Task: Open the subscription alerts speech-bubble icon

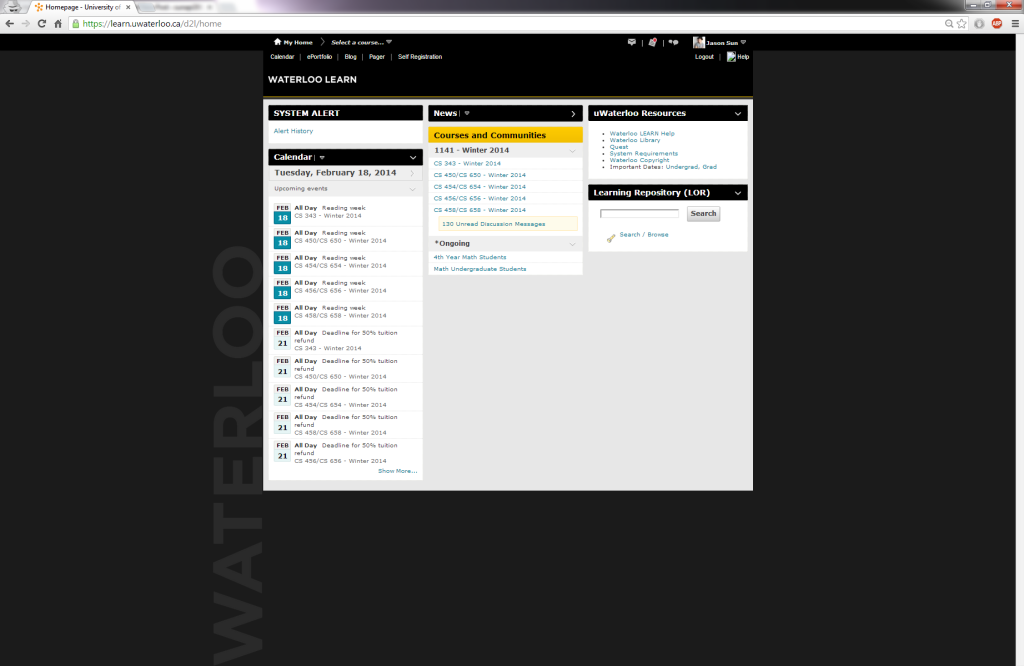Action: coord(673,42)
